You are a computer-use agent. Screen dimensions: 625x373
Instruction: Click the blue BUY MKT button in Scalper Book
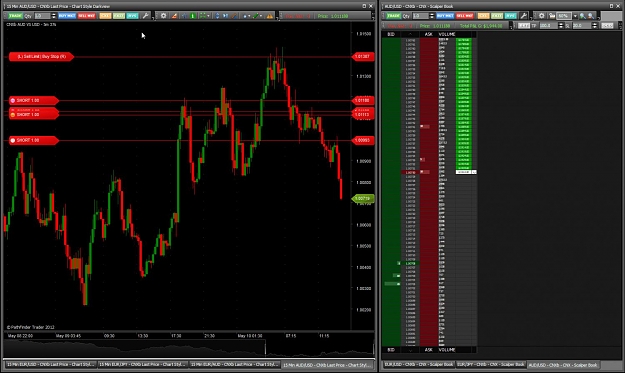click(x=445, y=16)
